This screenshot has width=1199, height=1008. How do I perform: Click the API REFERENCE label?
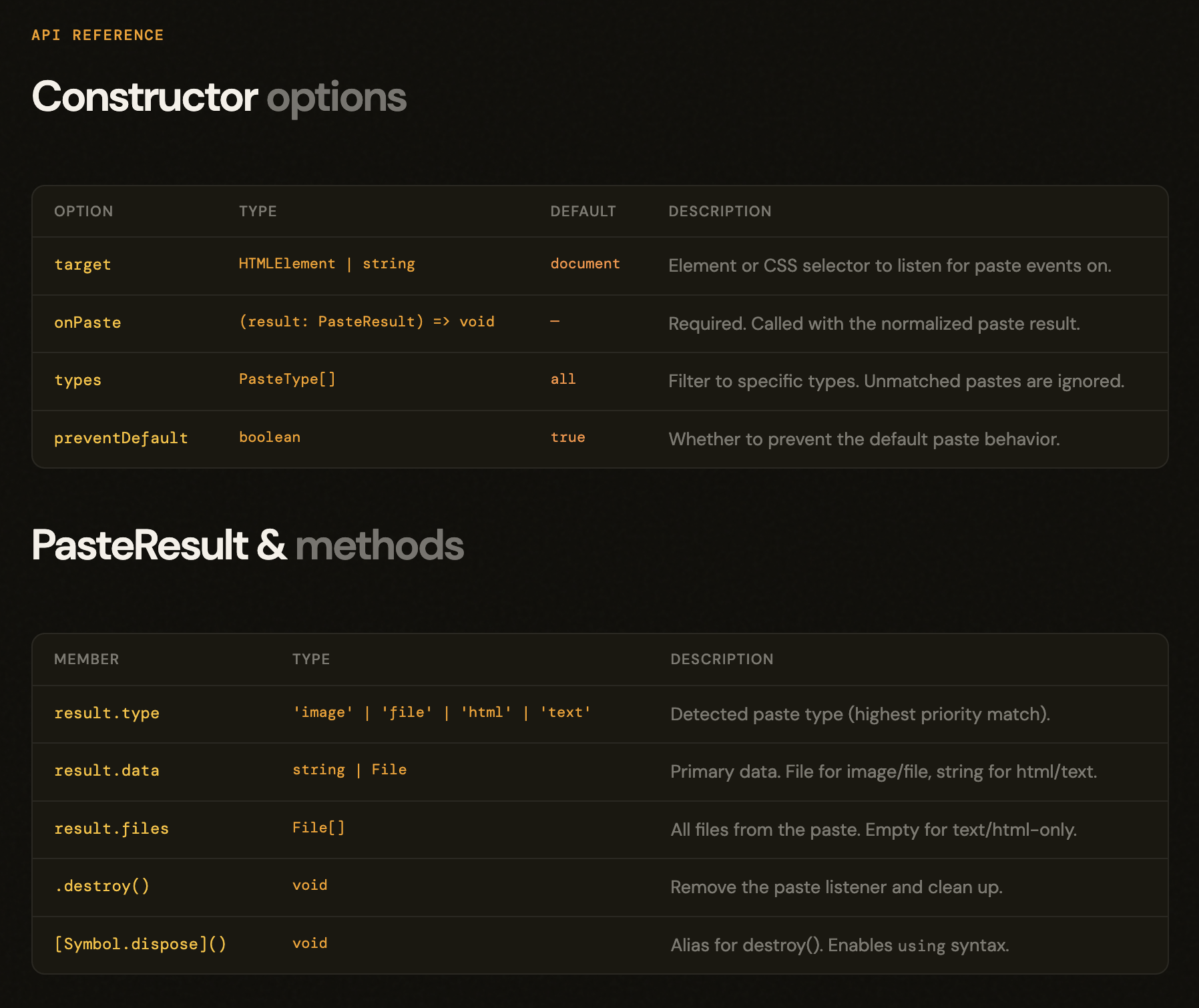pyautogui.click(x=97, y=35)
